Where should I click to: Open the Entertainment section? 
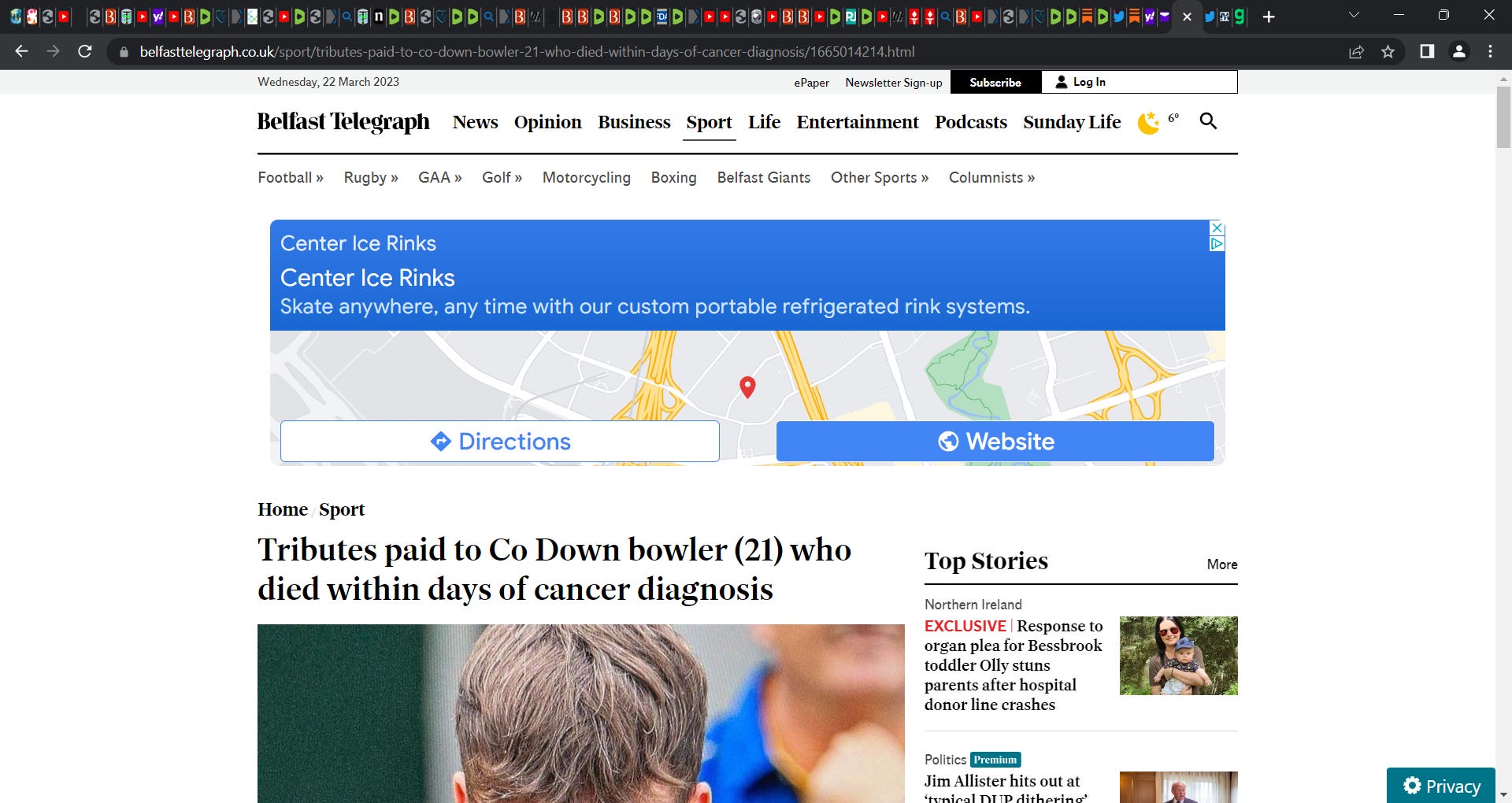(858, 122)
